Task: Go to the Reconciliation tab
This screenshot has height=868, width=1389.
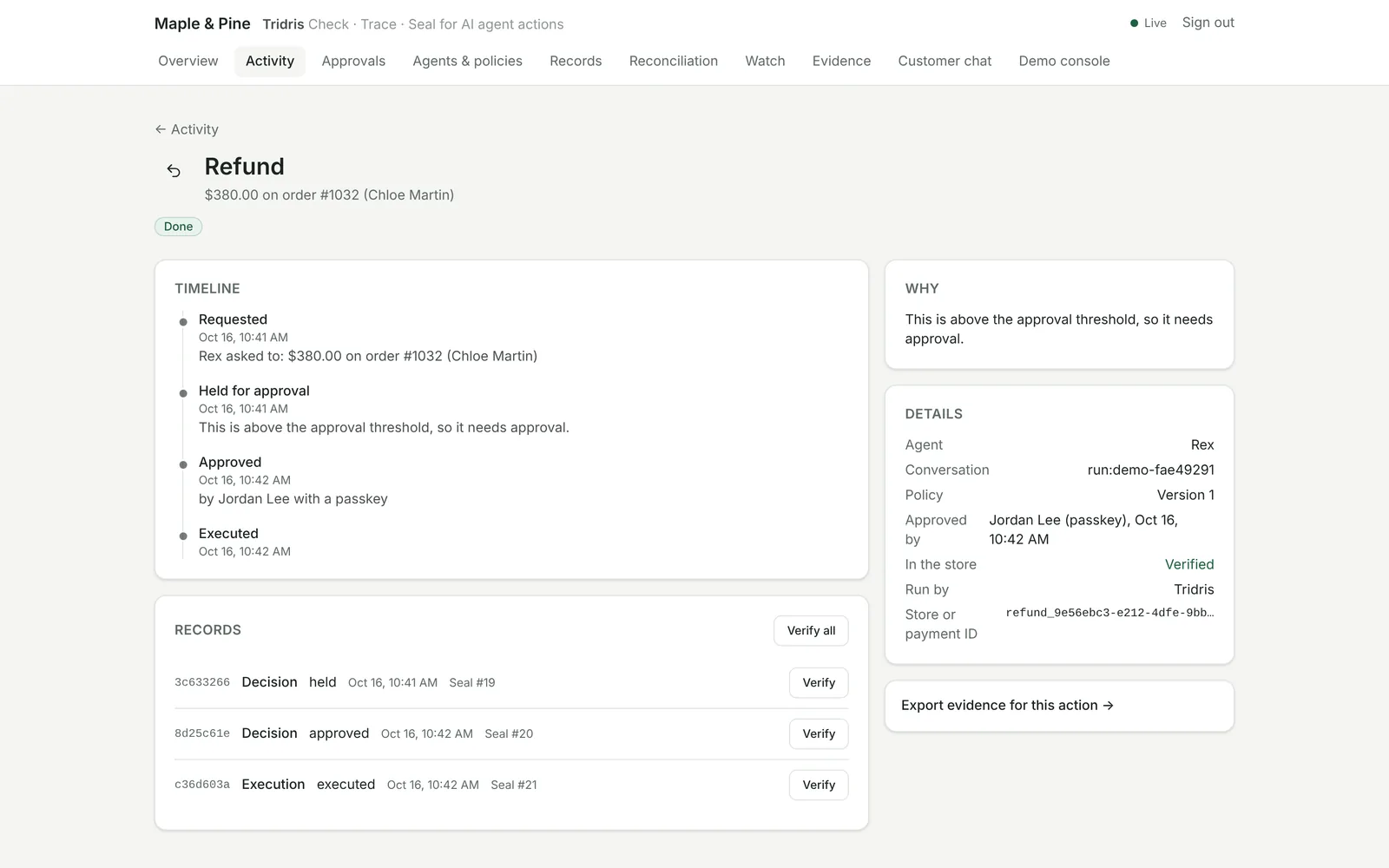Action: point(674,61)
